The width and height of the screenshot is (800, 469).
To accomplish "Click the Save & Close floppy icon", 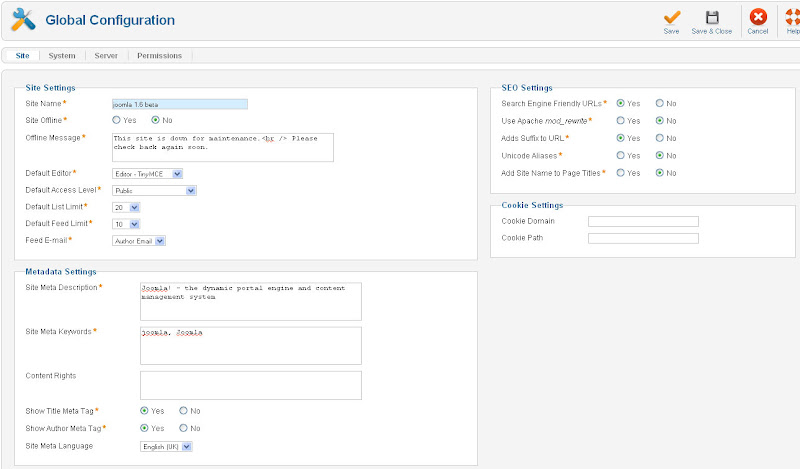I will pyautogui.click(x=712, y=18).
